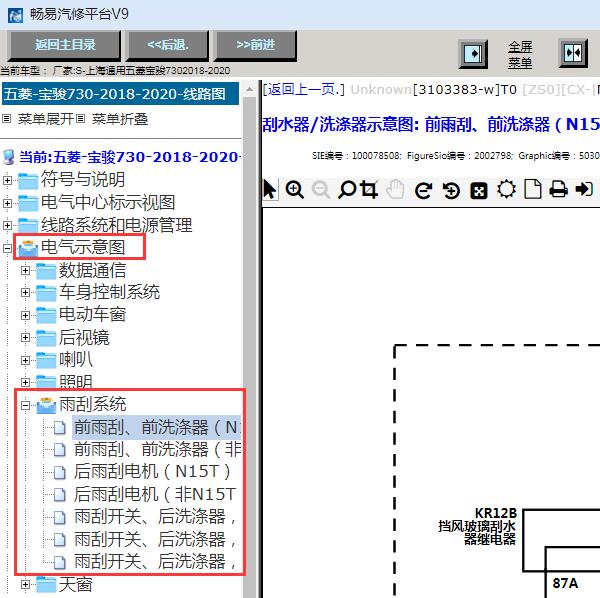
Task: Click the 菜单折叠 icon
Action: click(80, 119)
